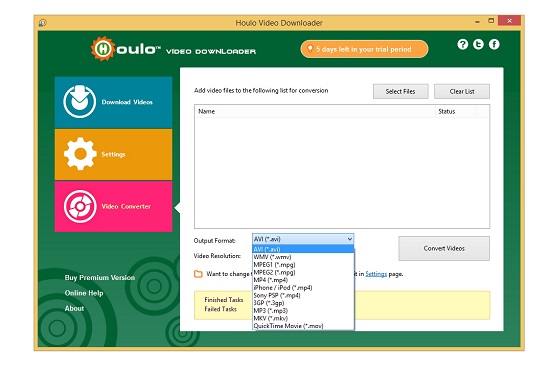Click the Select Files button
Image resolution: width=550 pixels, height=369 pixels.
401,92
